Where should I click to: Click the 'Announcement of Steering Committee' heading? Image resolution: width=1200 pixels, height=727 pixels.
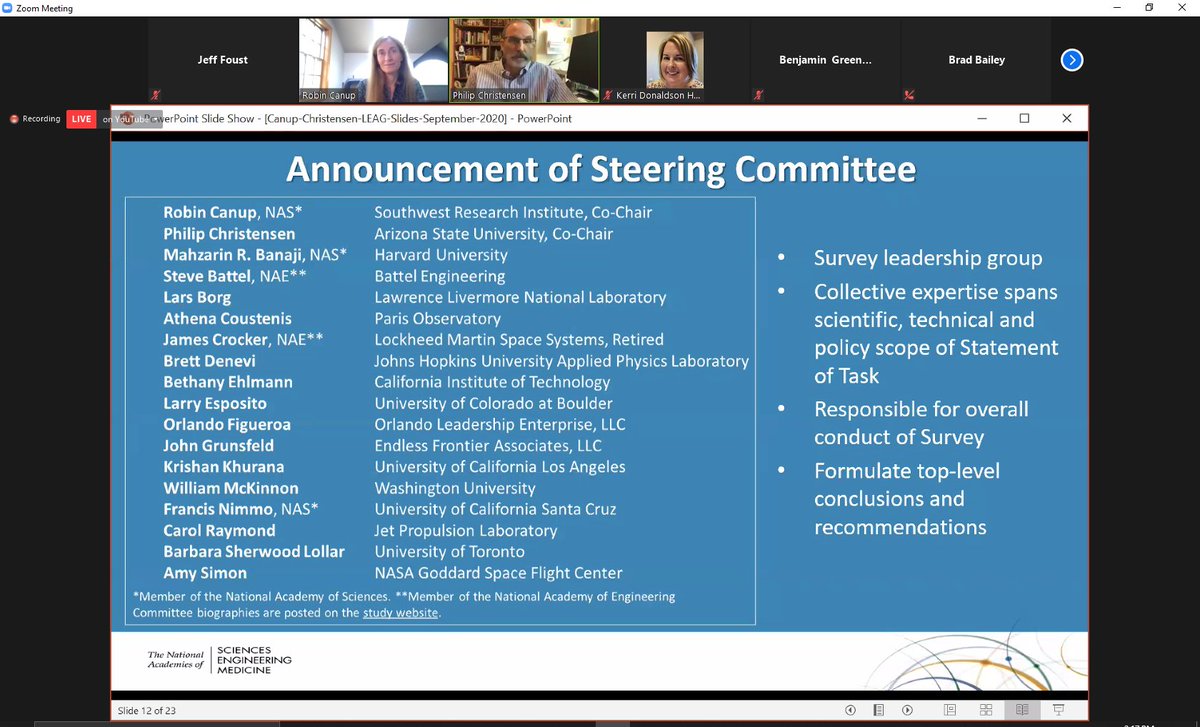pyautogui.click(x=601, y=168)
